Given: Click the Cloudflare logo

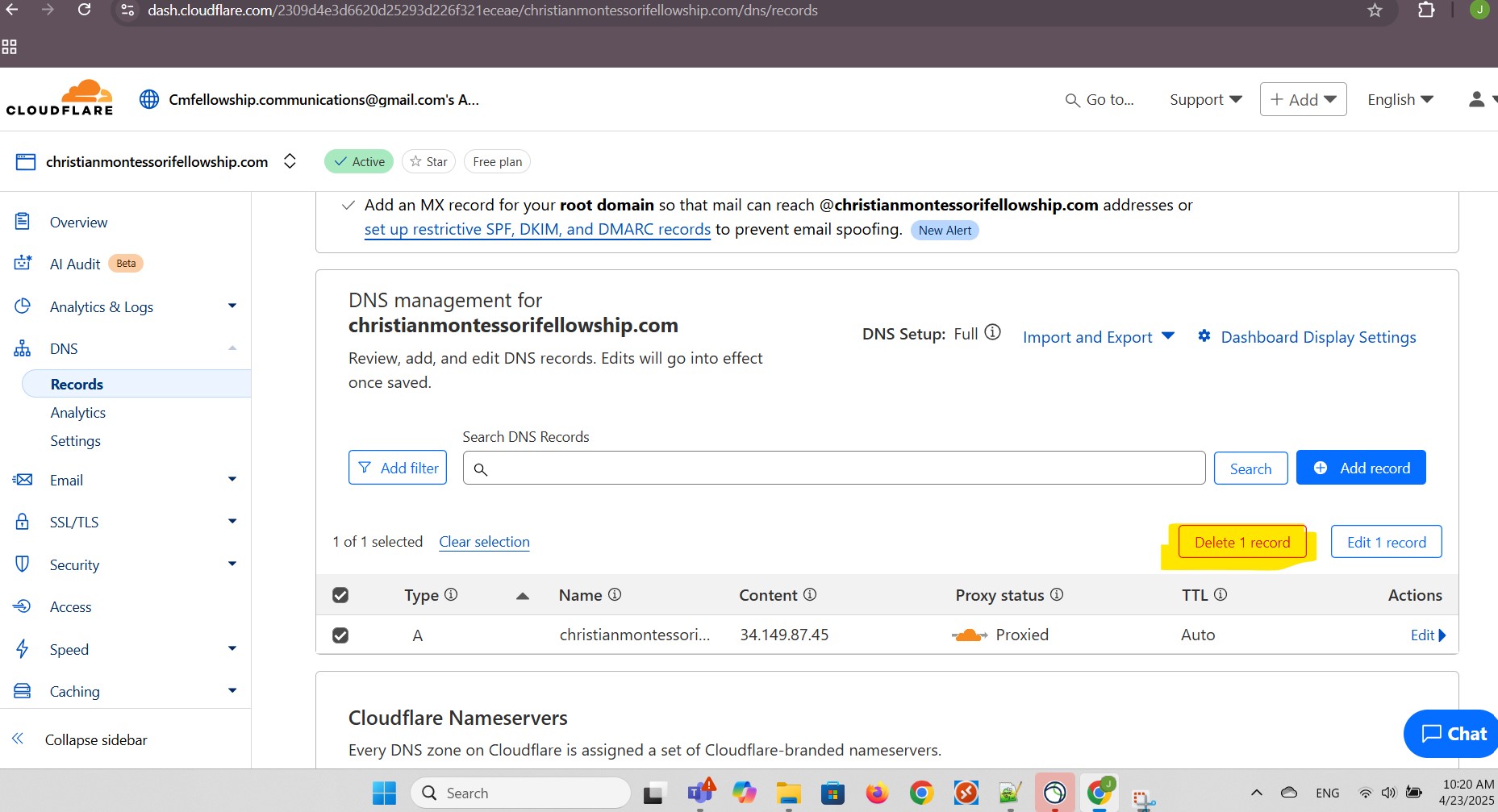Looking at the screenshot, I should click(x=60, y=98).
